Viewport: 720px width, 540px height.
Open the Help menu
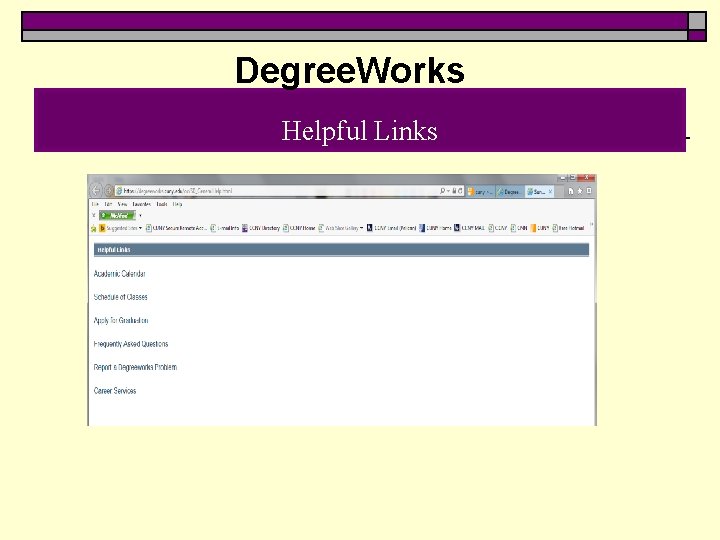[x=177, y=204]
